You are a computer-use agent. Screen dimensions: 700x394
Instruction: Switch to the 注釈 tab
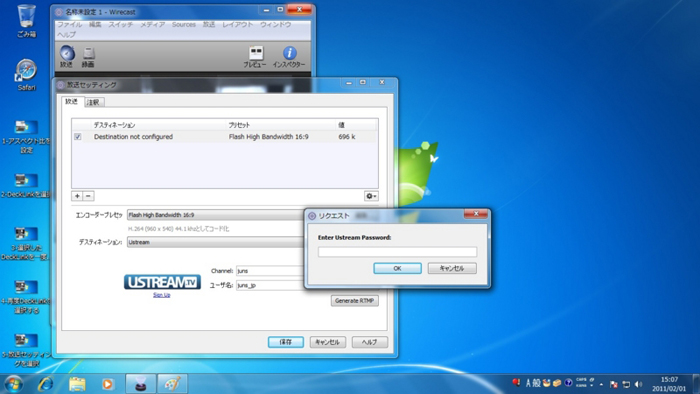coord(93,102)
